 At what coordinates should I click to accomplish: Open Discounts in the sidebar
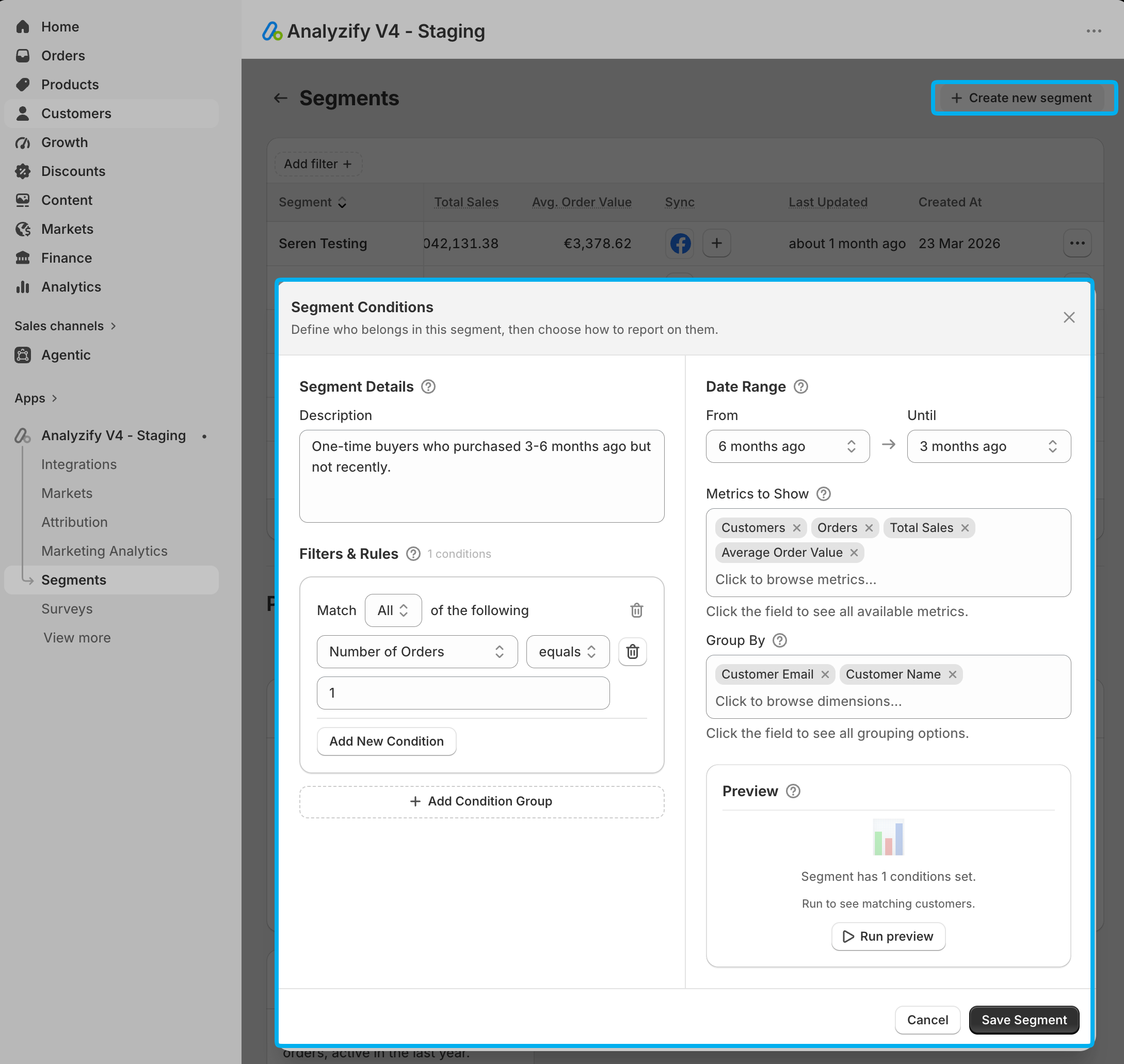pyautogui.click(x=73, y=171)
